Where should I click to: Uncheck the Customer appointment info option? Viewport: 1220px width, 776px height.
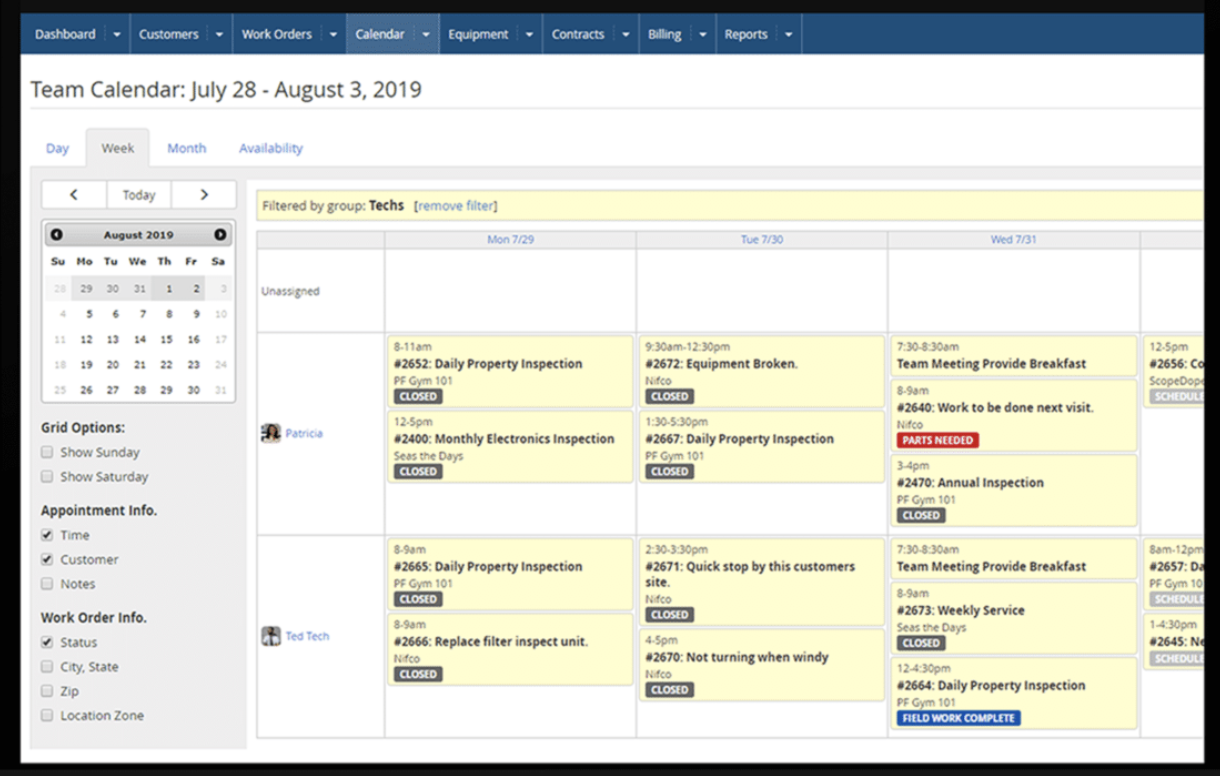point(46,559)
